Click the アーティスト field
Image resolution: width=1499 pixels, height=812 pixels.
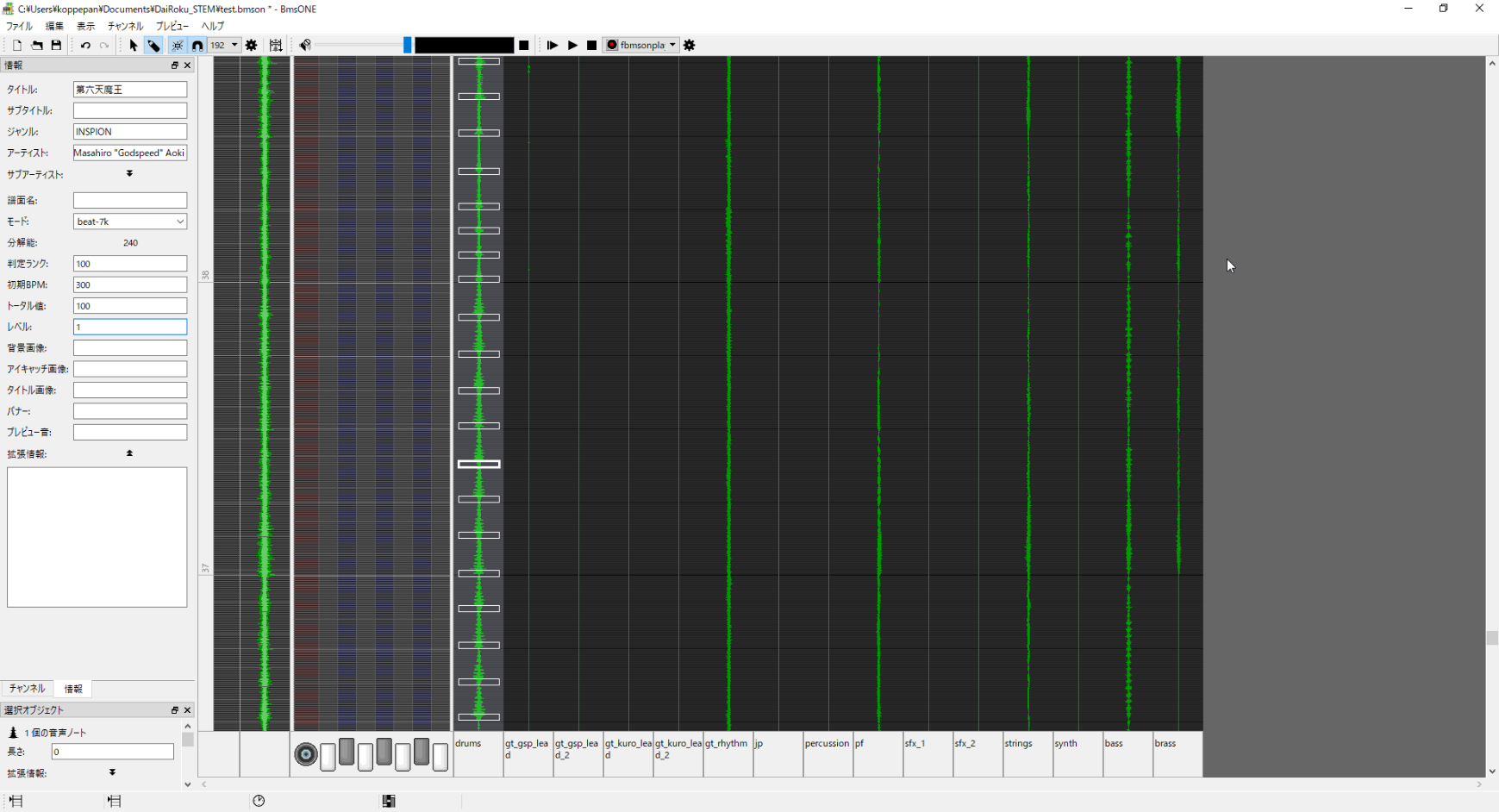click(130, 153)
